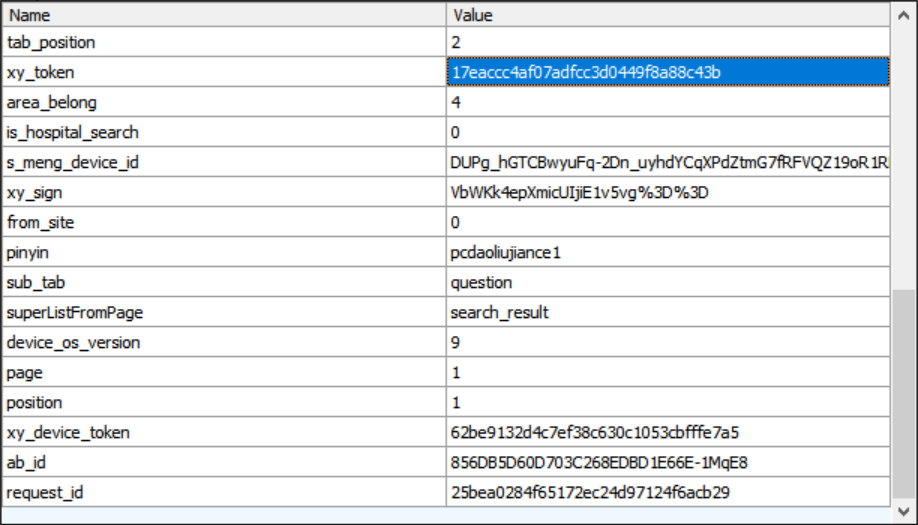918x525 pixels.
Task: Select the device_os_version name cell
Action: click(x=224, y=342)
